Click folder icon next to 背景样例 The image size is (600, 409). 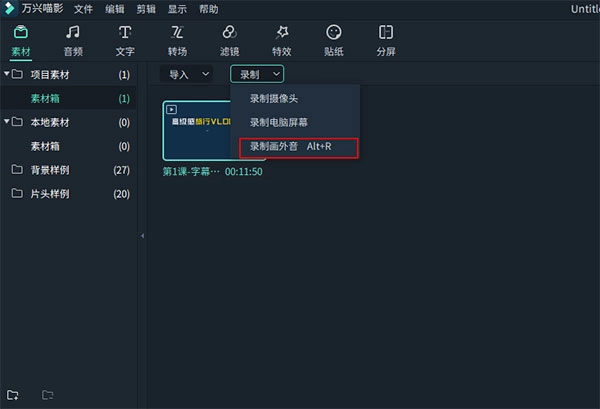(x=17, y=169)
